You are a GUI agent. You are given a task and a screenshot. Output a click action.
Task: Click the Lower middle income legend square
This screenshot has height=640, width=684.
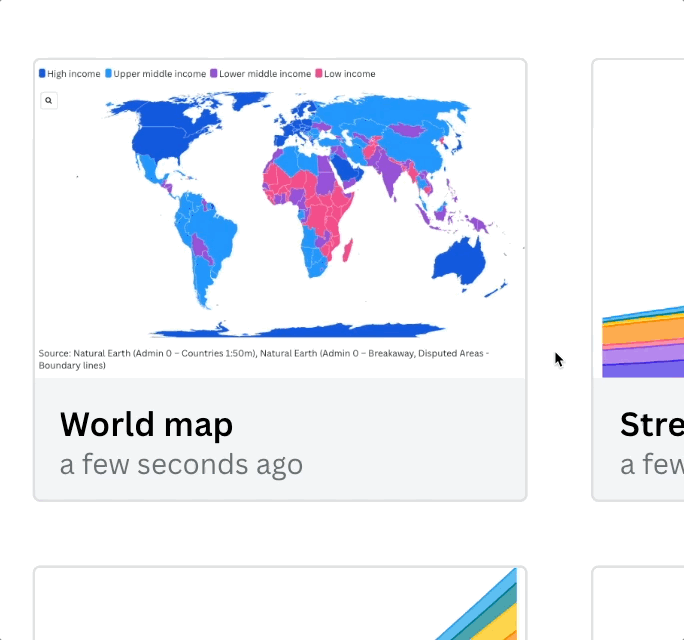pos(214,74)
